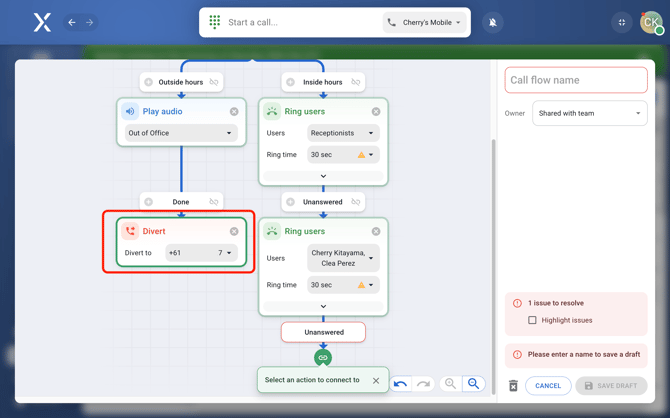Click the Call flow name field

point(576,80)
